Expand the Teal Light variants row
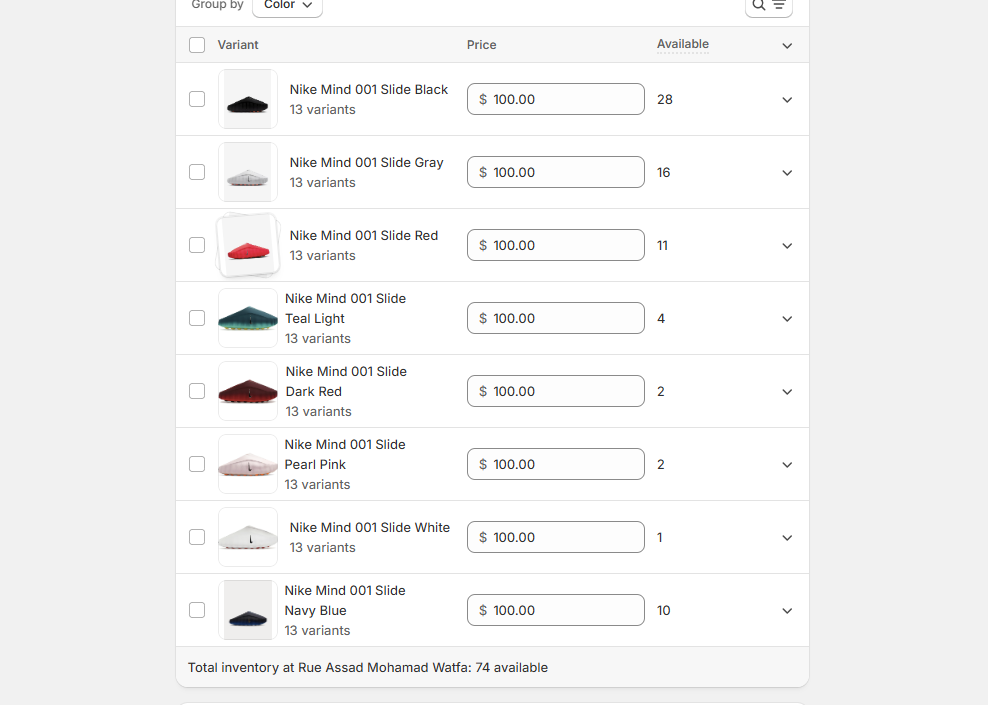 coord(787,319)
